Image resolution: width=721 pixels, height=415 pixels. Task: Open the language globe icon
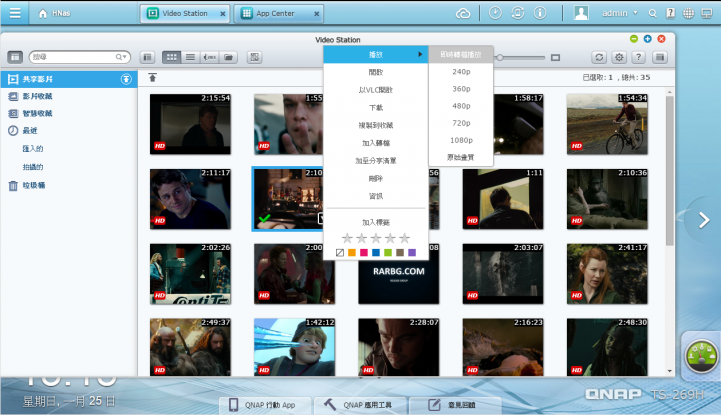coord(688,13)
